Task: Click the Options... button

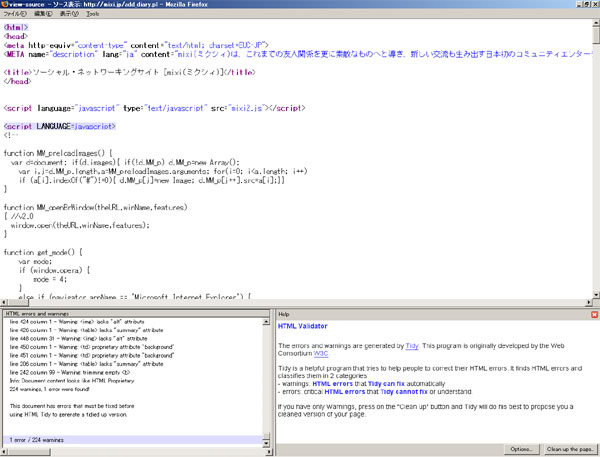Action: pos(521,449)
